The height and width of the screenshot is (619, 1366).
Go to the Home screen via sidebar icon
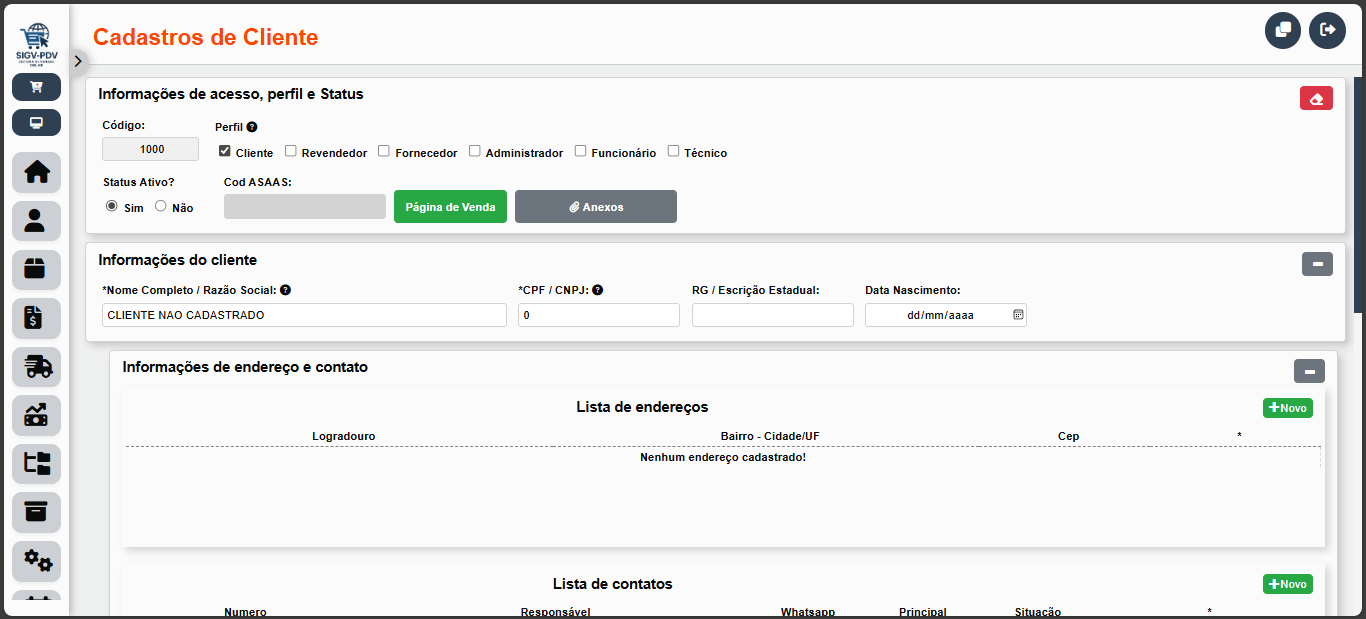(x=36, y=172)
